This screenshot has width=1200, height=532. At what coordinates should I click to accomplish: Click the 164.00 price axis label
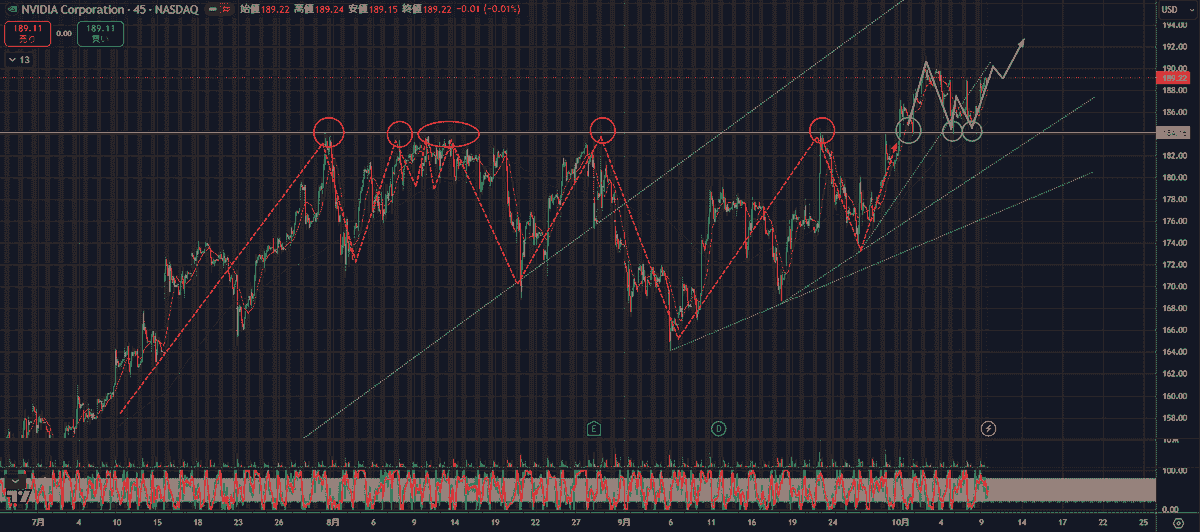coord(1173,351)
